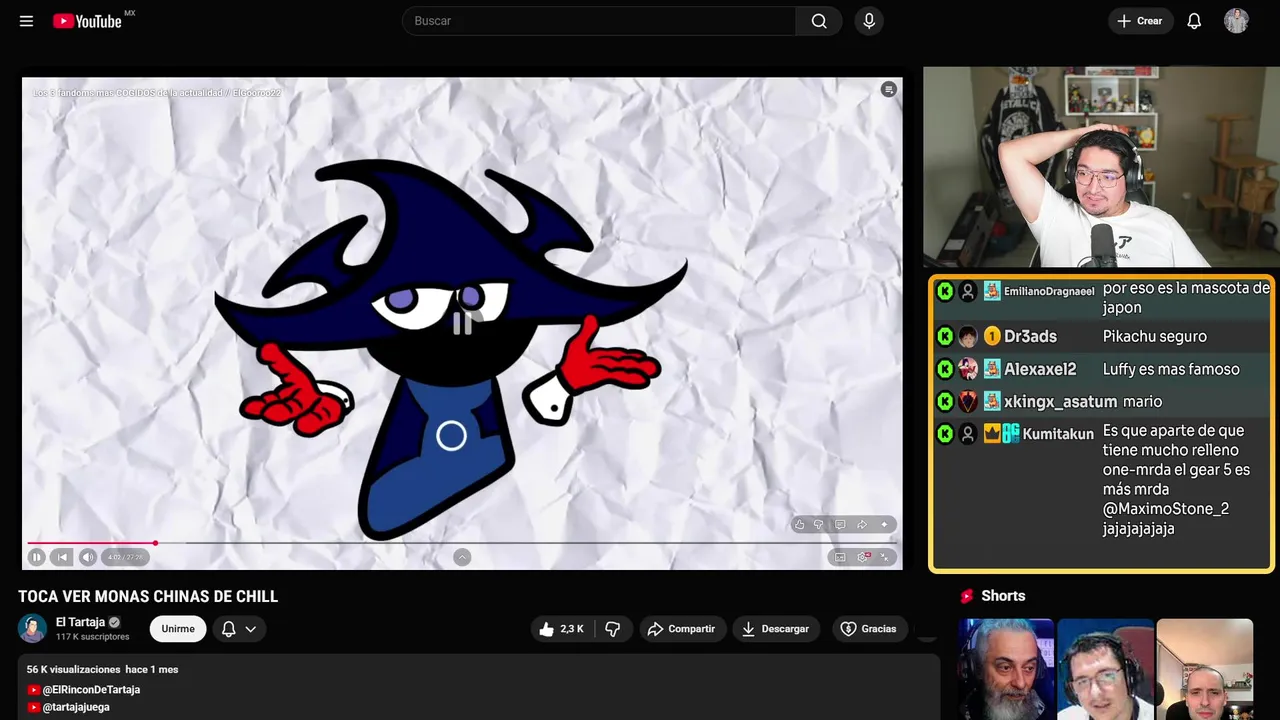Screen dimensions: 1280x720
Task: Click the in-player share arrow icon
Action: [861, 525]
